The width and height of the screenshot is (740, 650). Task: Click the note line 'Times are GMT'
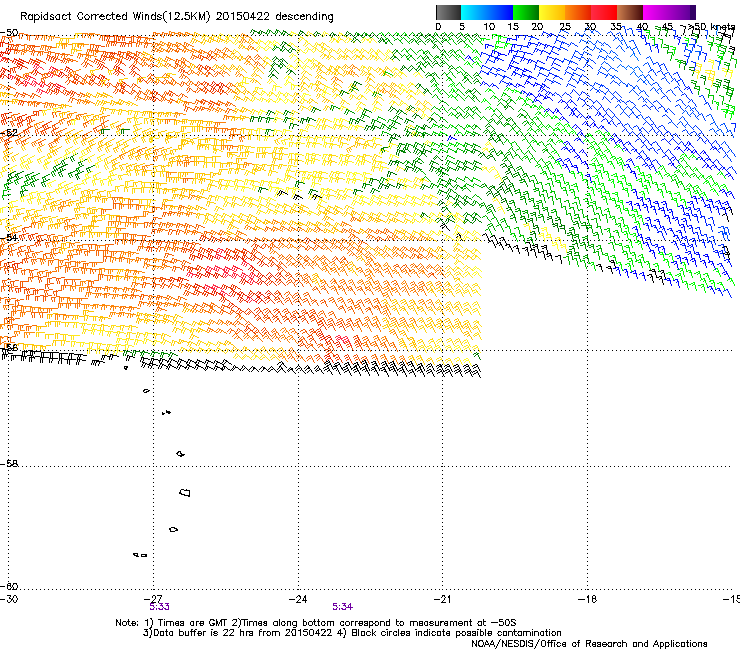tap(193, 623)
